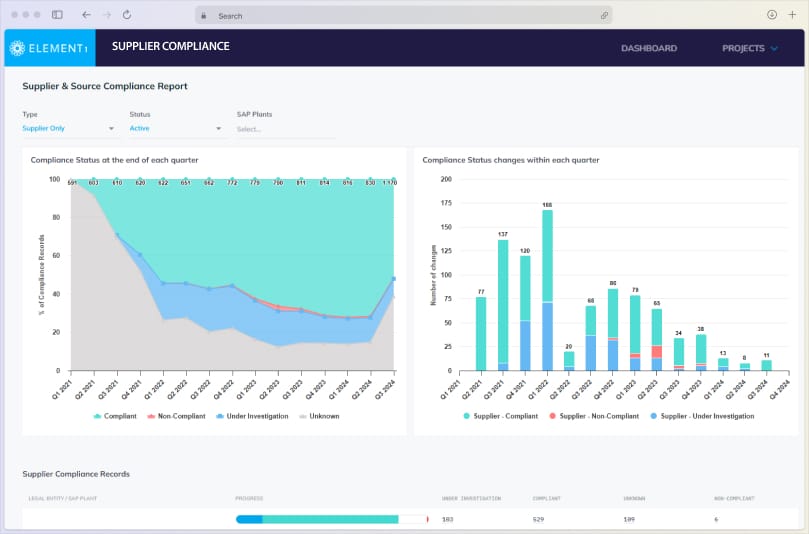The image size is (809, 534).
Task: Expand the Status dropdown set to Active
Action: [175, 129]
